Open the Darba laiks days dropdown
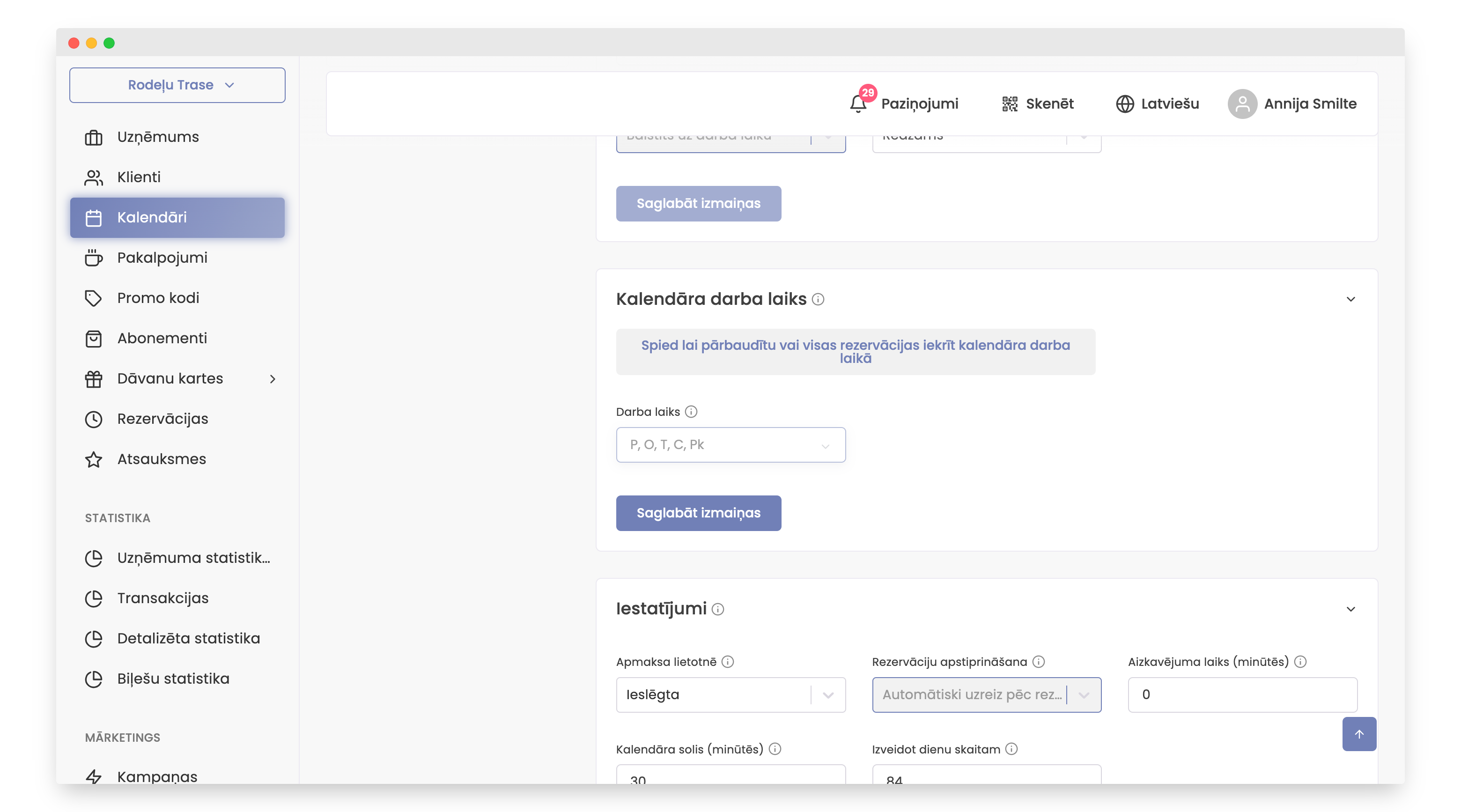 (730, 445)
